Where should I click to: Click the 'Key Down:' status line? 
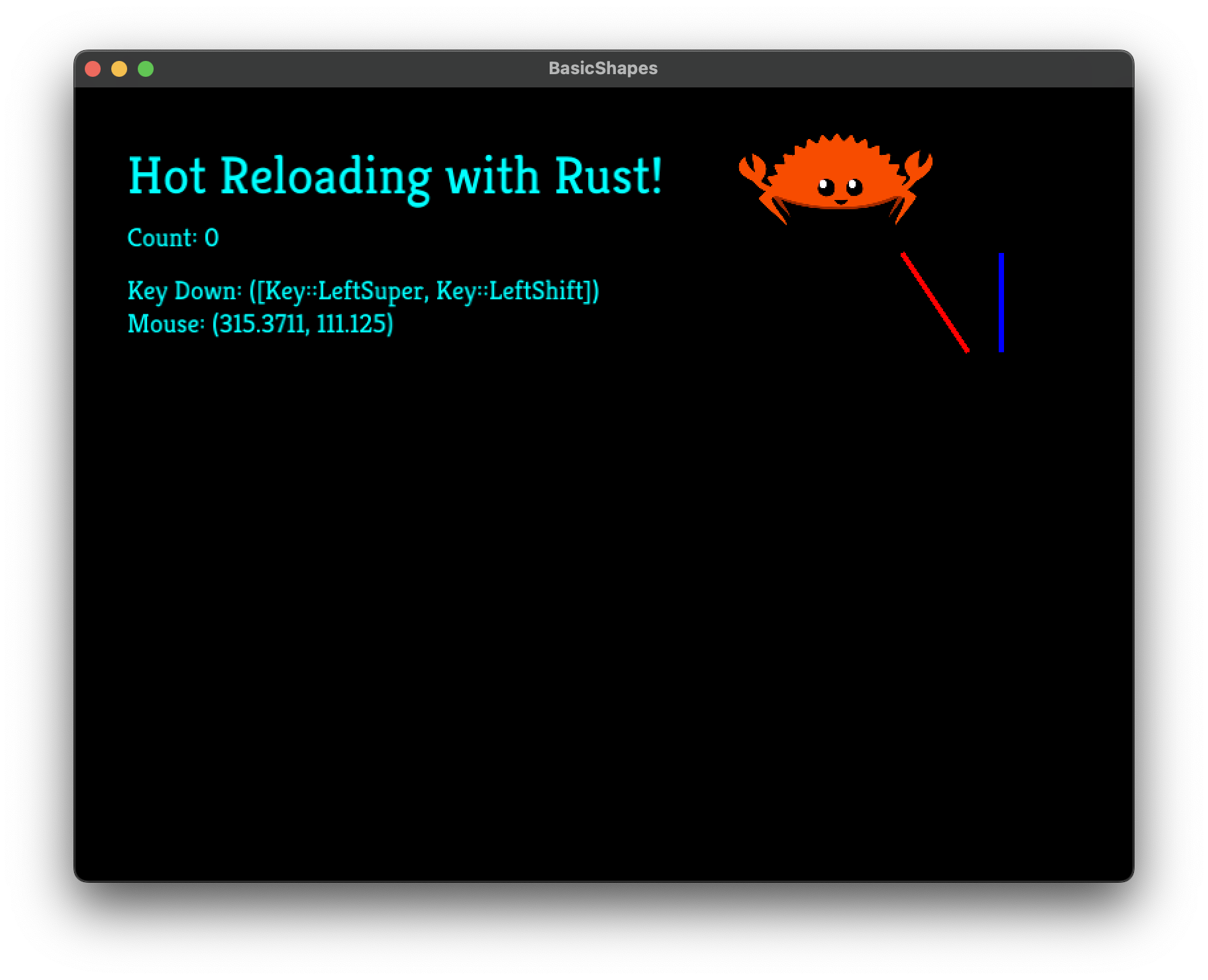(x=364, y=291)
